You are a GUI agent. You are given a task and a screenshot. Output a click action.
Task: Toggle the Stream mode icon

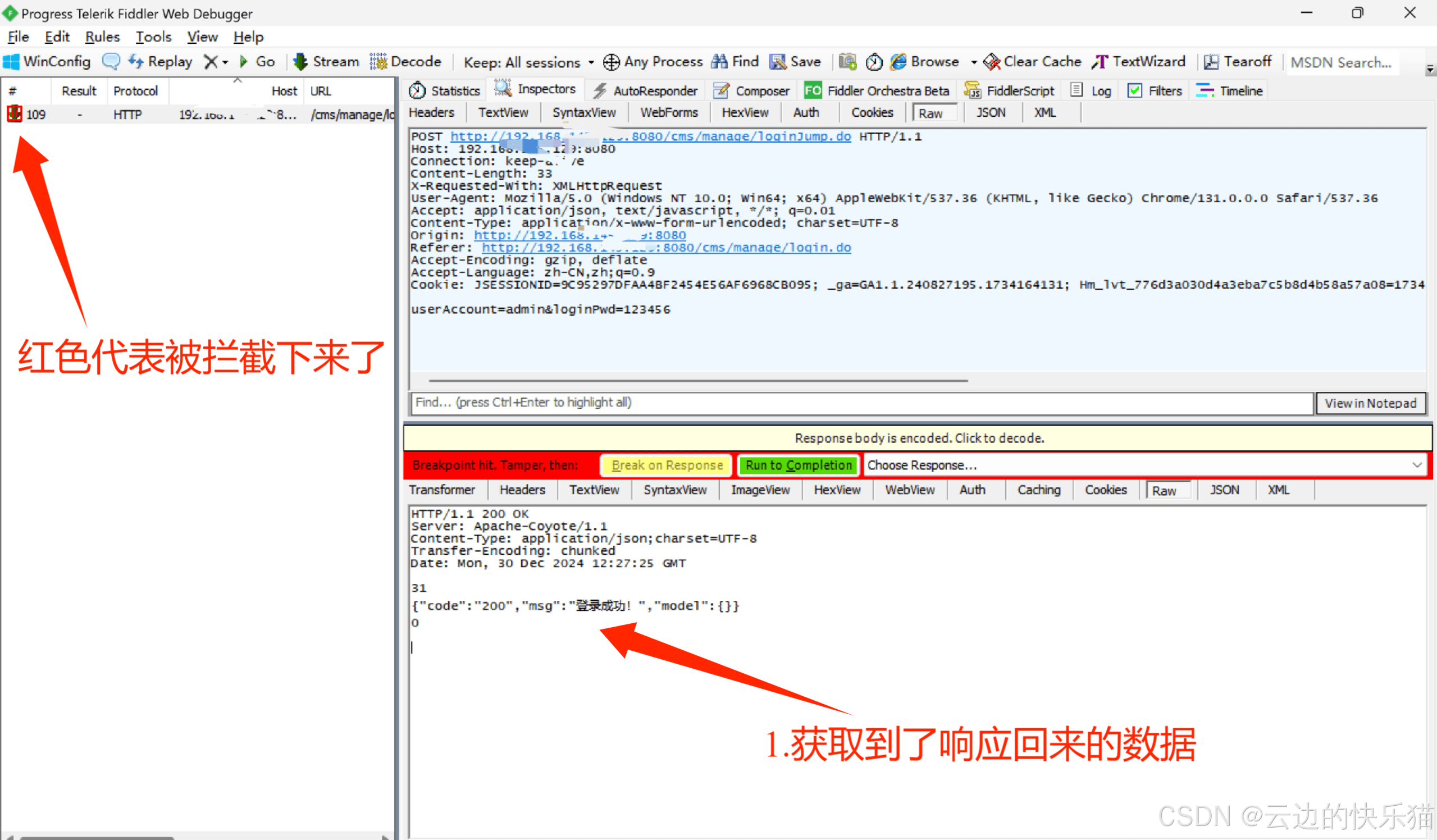click(300, 62)
